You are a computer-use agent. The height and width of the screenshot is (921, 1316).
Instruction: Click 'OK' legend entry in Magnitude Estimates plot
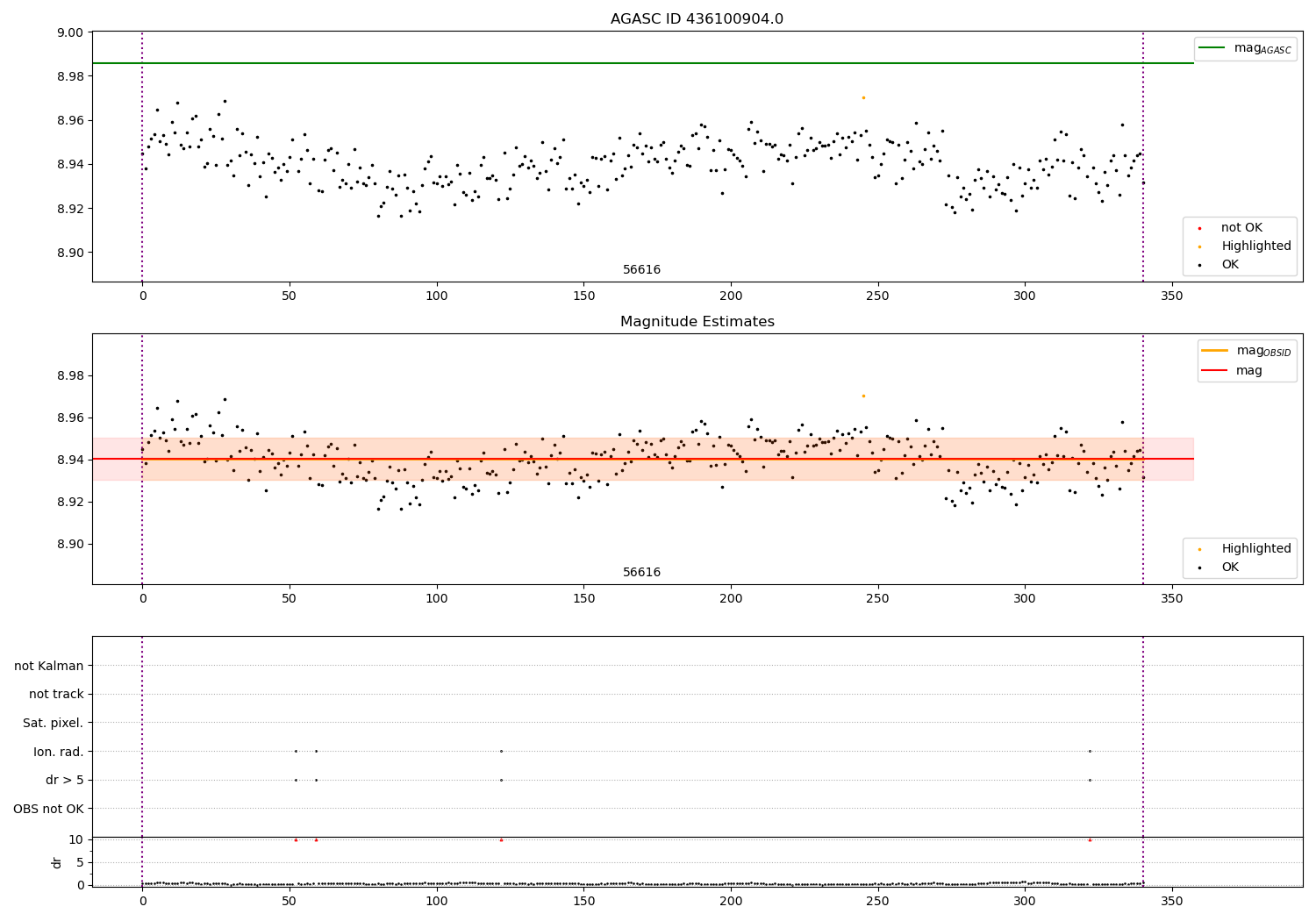(1230, 568)
